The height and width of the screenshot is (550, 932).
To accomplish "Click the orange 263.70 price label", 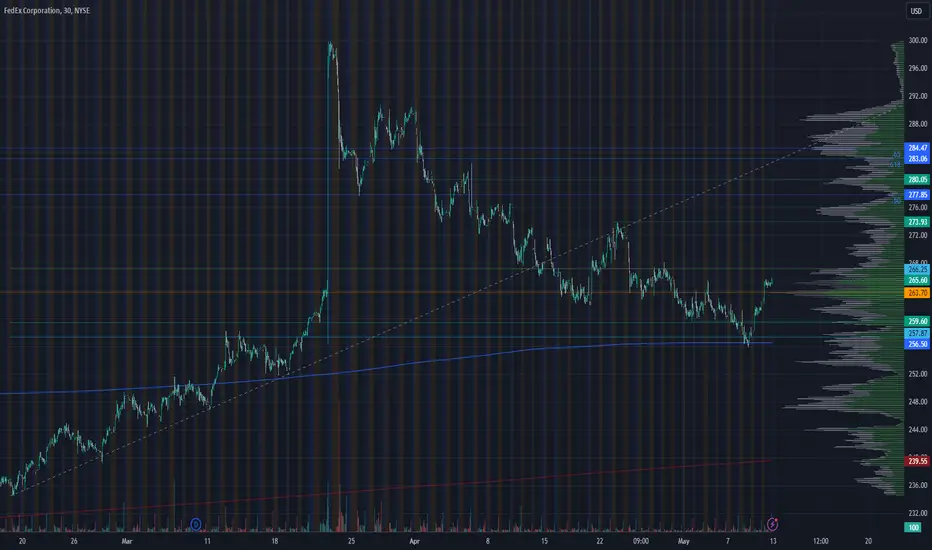I will click(x=917, y=293).
